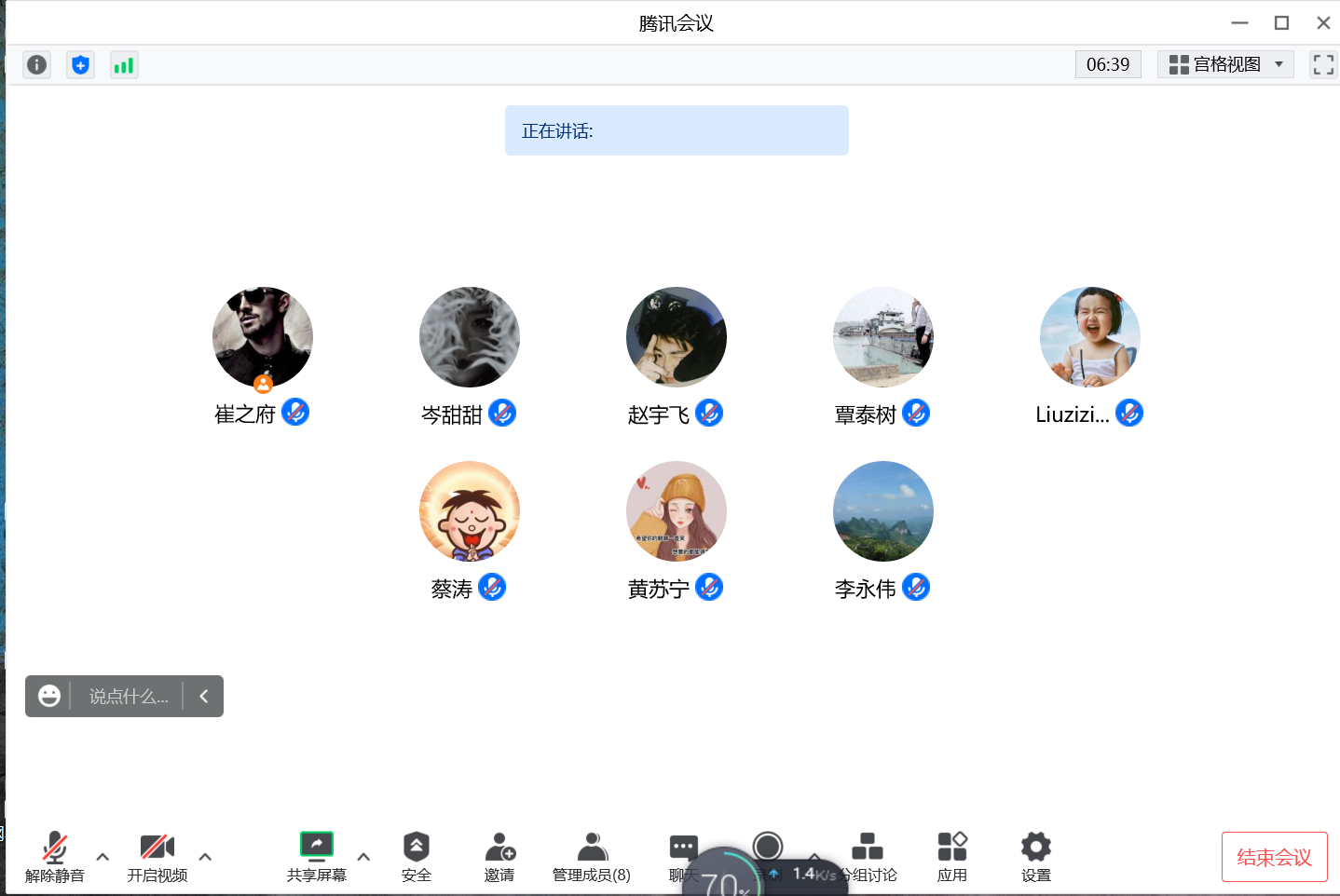
Task: Expand audio options arrow beside 解除静音
Action: [103, 856]
